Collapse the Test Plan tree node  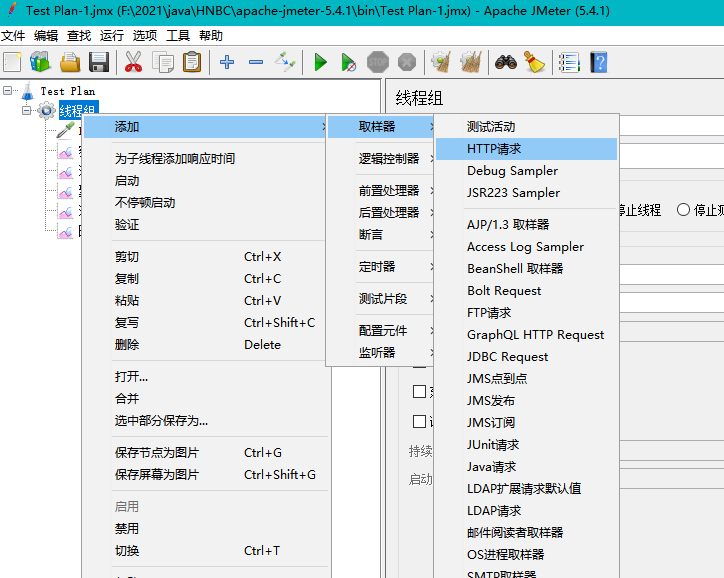[x=7, y=90]
